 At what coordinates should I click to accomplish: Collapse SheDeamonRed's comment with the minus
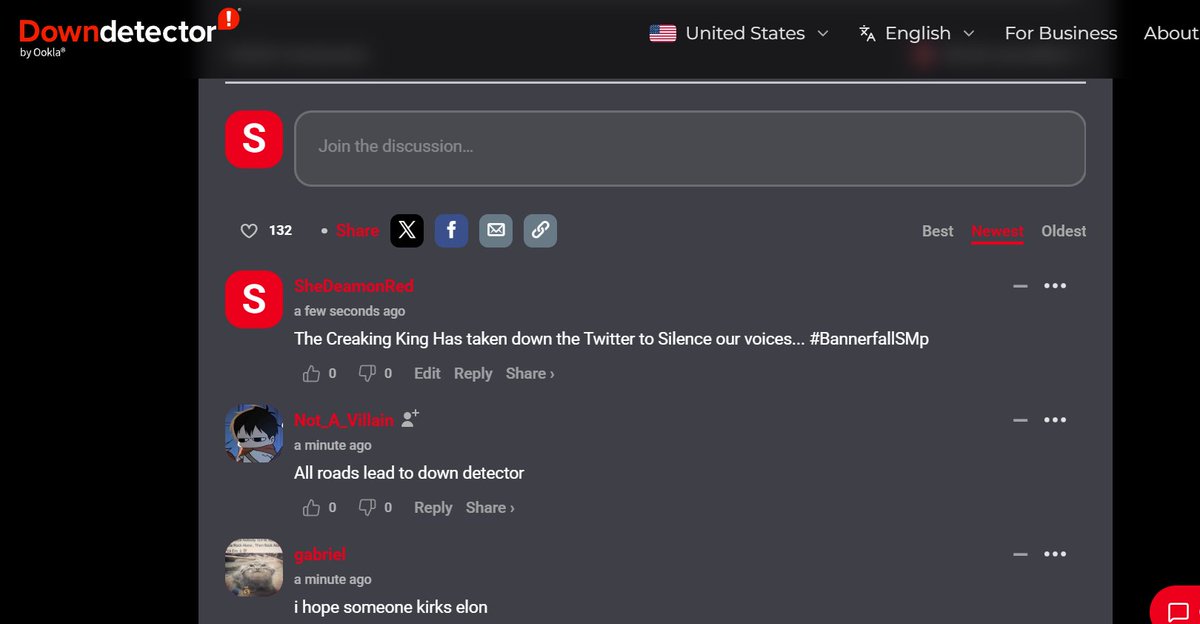coord(1020,285)
